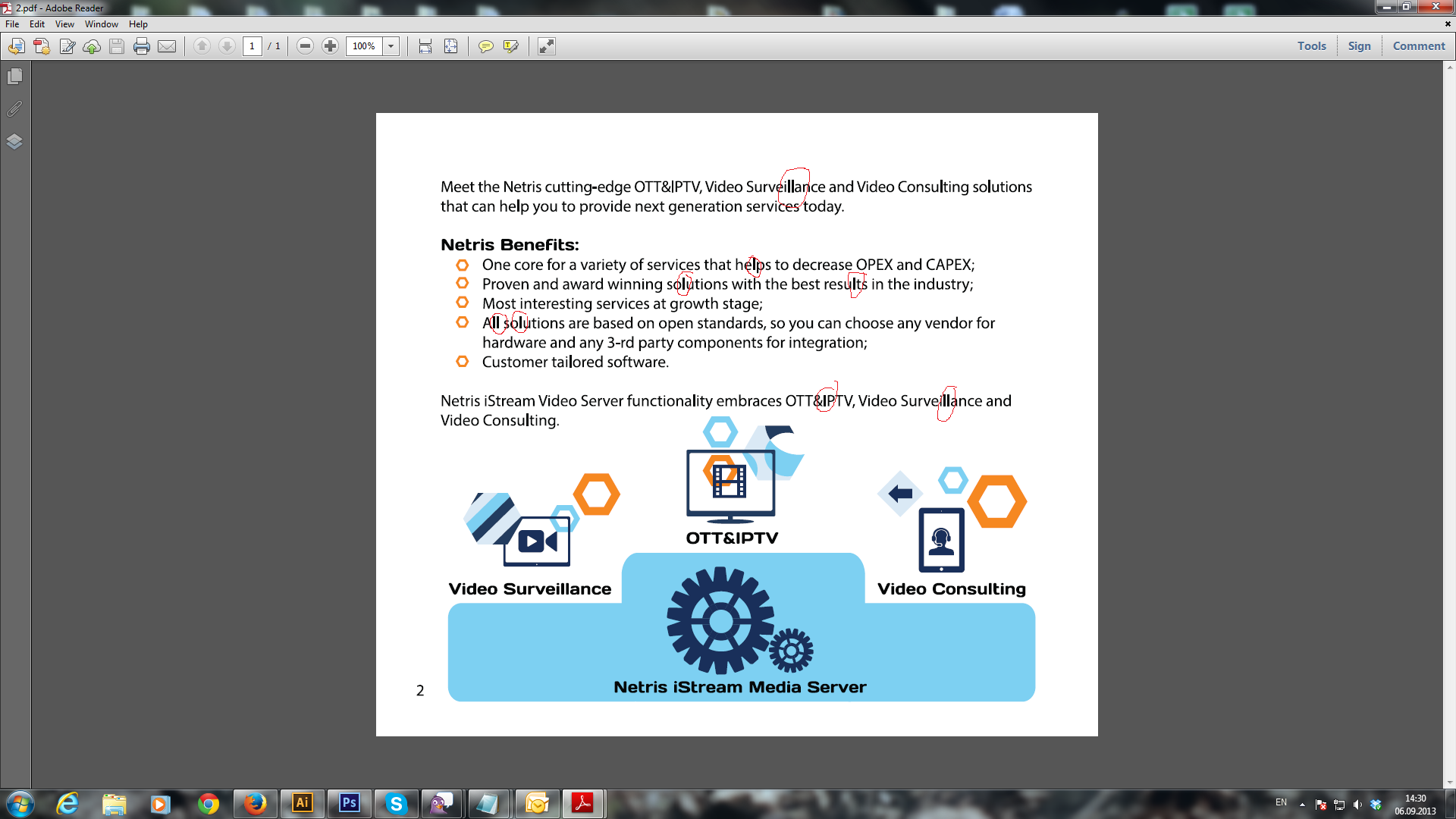Click the Dropbox tray icon
This screenshot has width=1456, height=819.
click(1376, 805)
